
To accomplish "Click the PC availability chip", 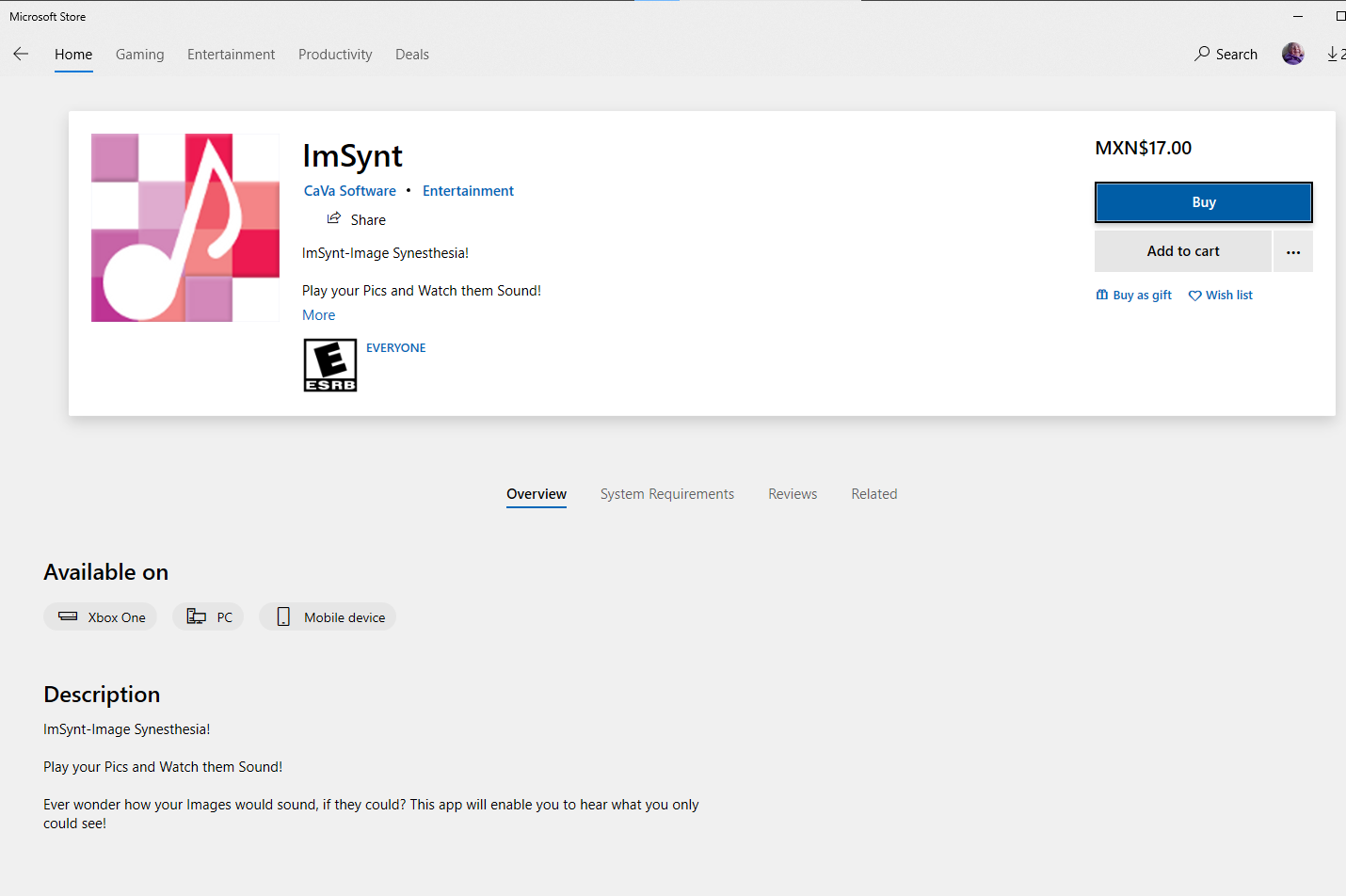I will point(208,617).
